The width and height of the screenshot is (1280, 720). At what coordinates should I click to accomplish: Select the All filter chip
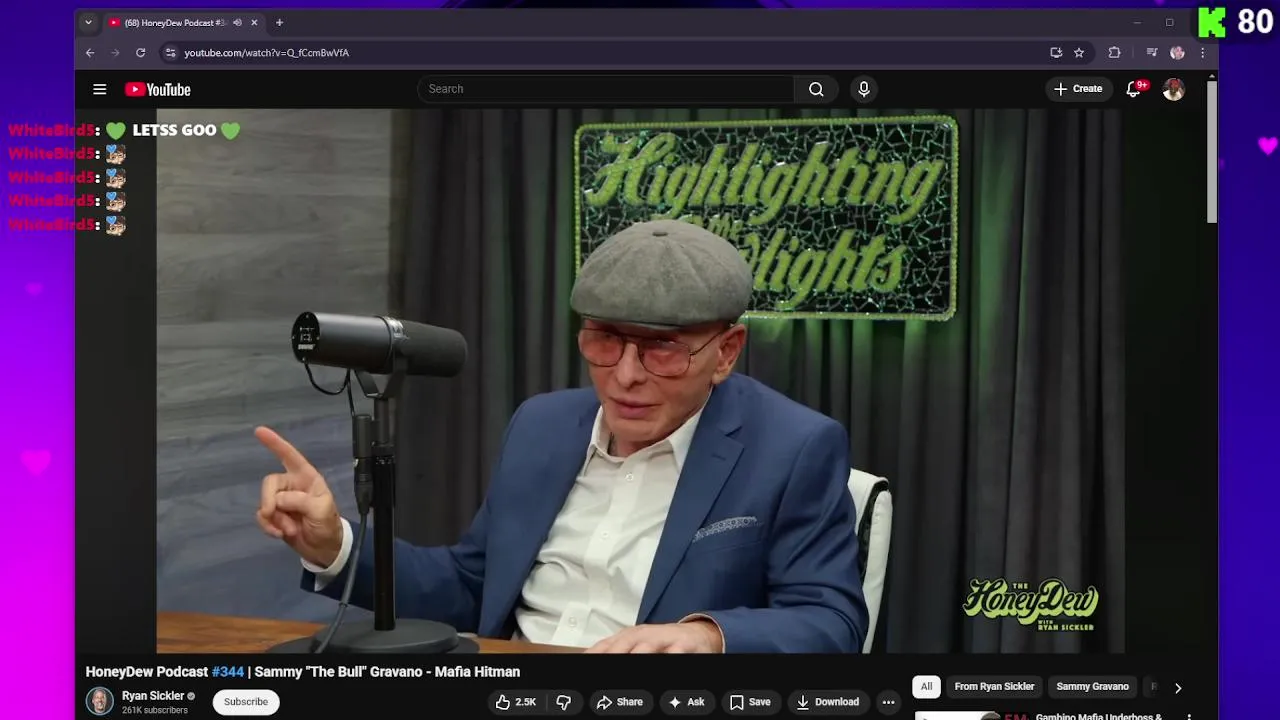click(926, 687)
